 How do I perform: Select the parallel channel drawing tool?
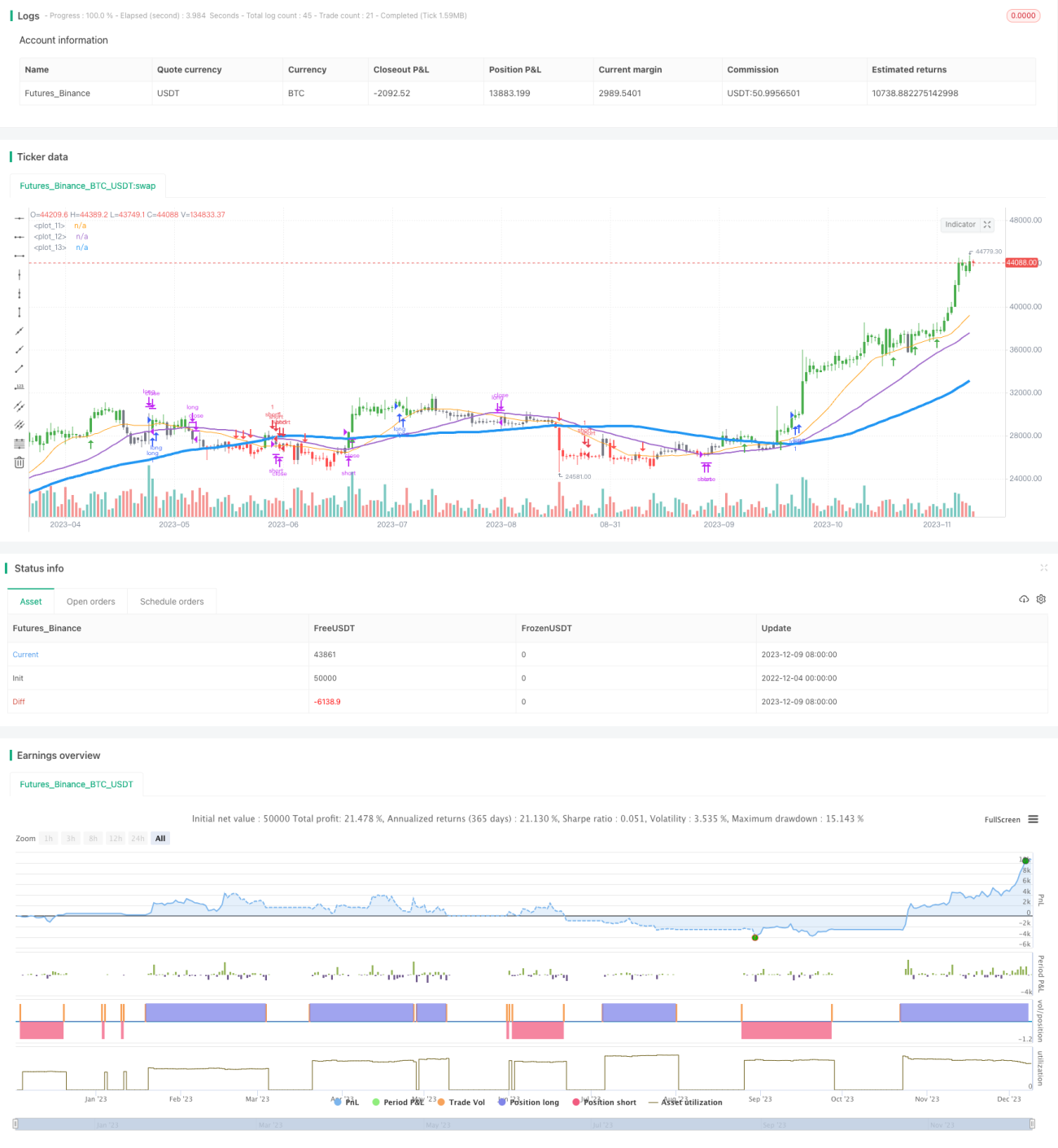click(20, 405)
